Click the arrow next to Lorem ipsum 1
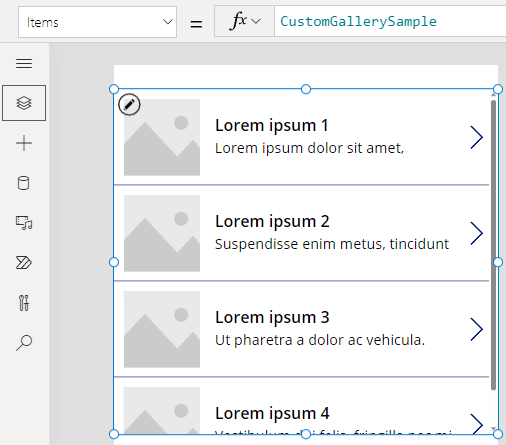The height and width of the screenshot is (445, 506). tap(477, 137)
